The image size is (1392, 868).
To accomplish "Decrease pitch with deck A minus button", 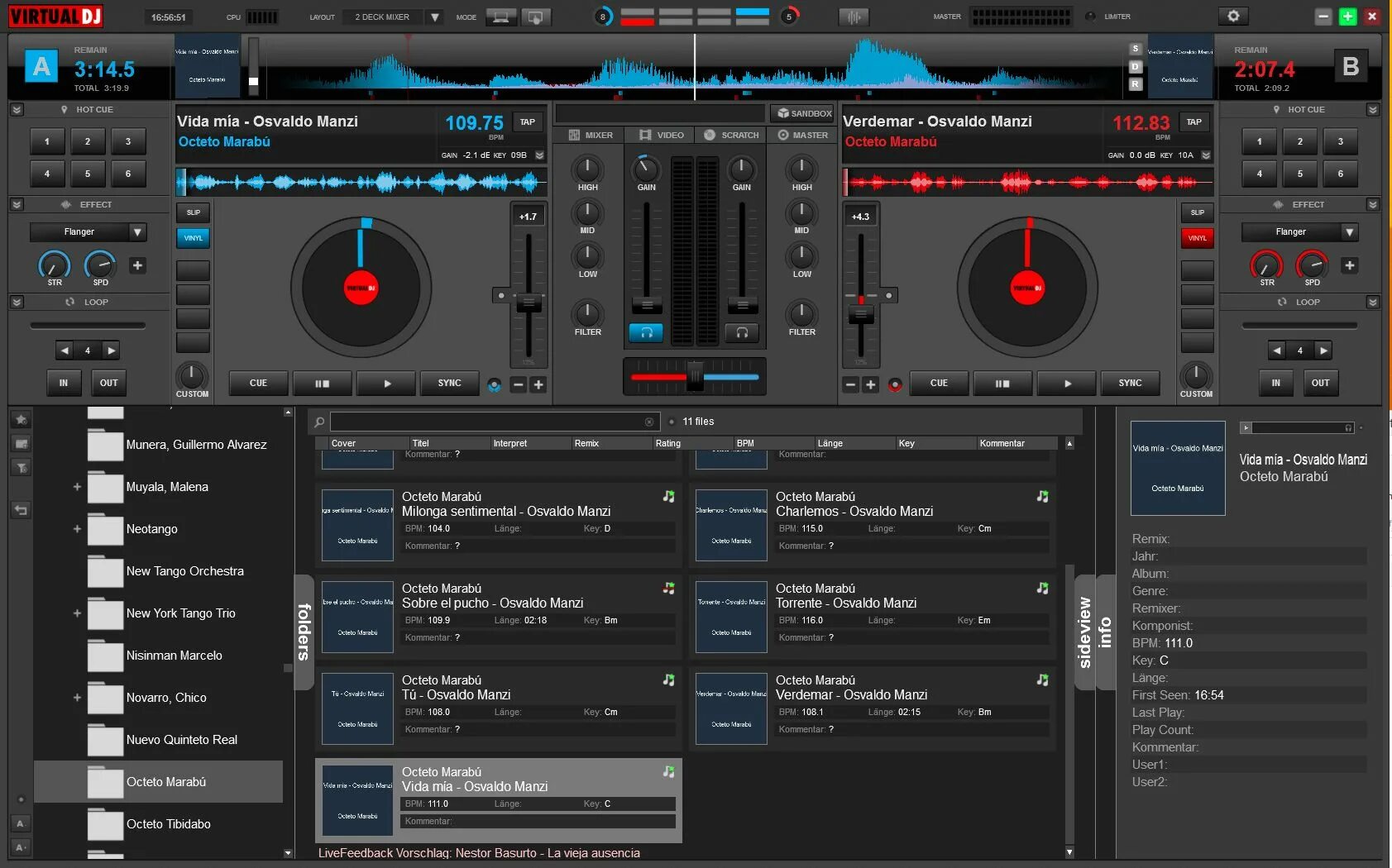I will [x=518, y=384].
